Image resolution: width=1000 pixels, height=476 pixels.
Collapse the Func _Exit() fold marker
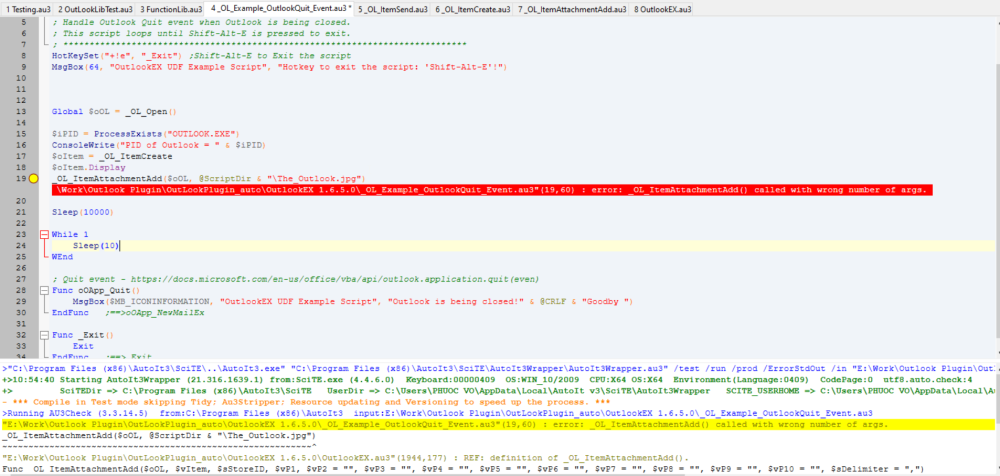tap(44, 335)
